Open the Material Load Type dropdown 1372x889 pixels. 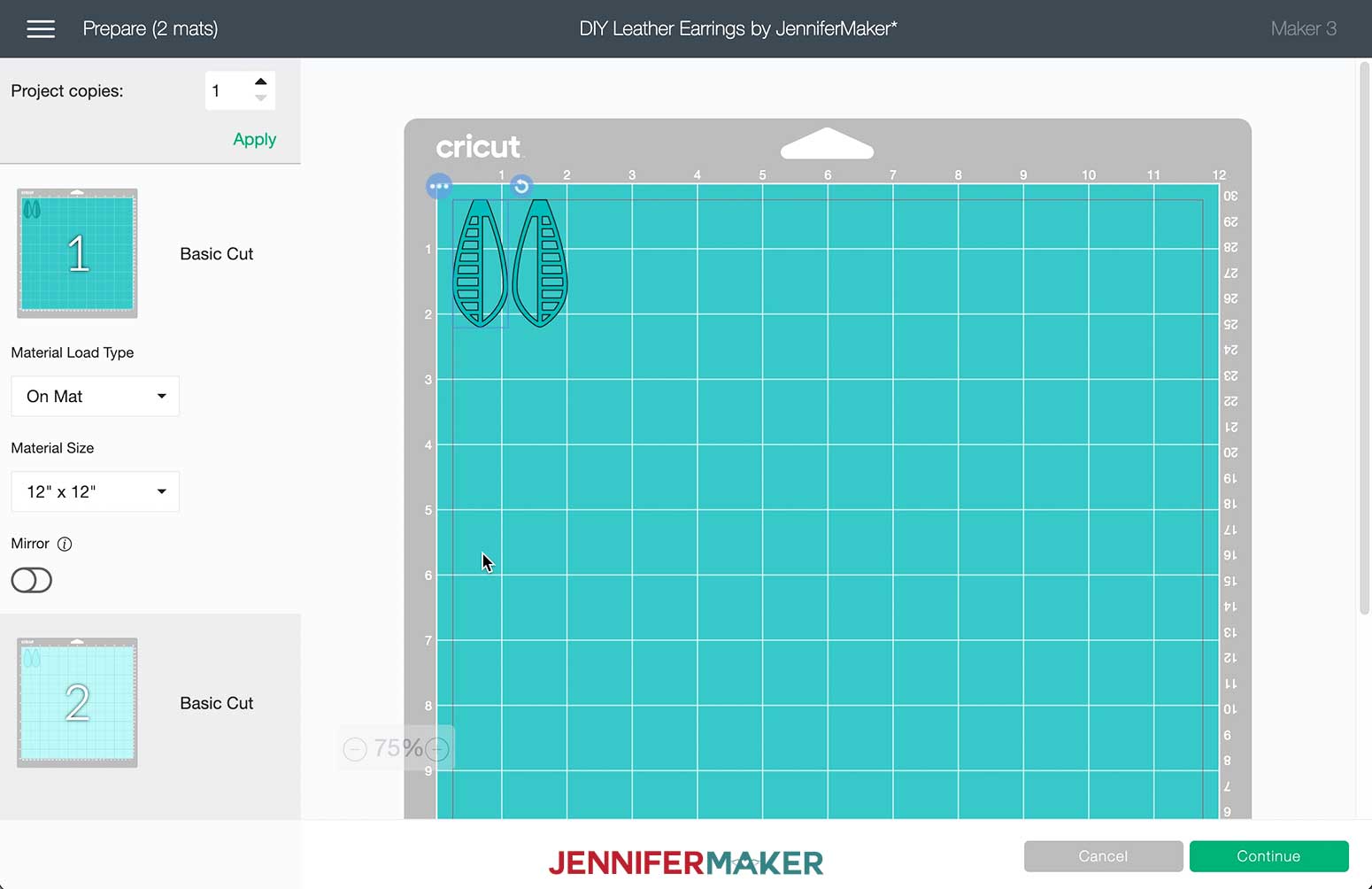pyautogui.click(x=95, y=396)
